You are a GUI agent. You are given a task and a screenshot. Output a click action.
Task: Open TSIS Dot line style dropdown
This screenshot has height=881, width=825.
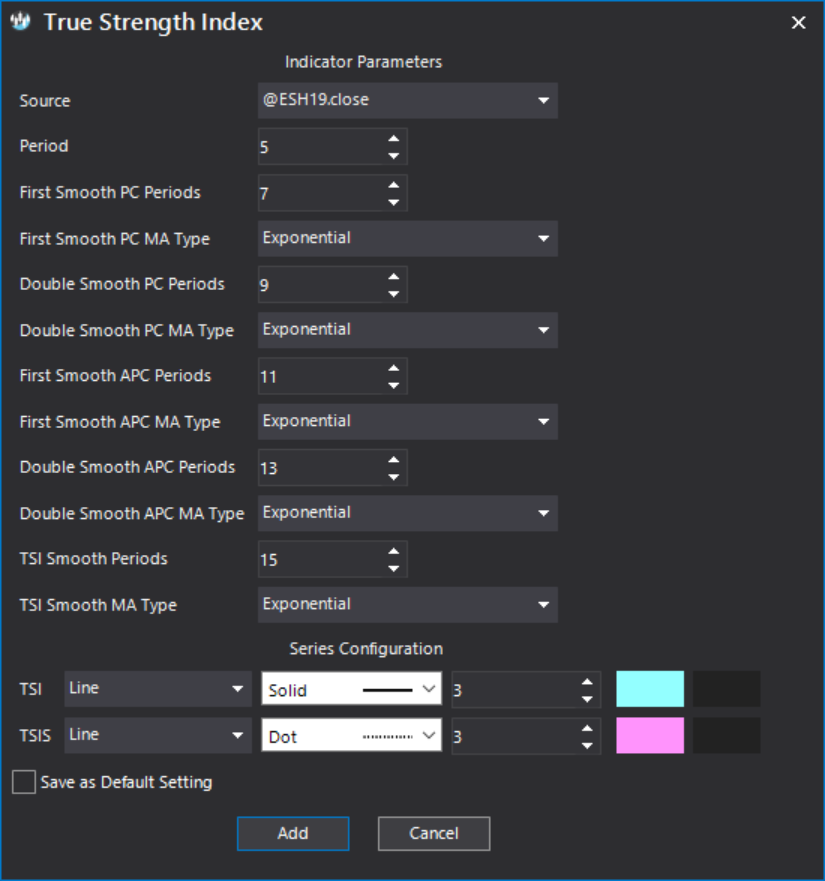point(351,735)
